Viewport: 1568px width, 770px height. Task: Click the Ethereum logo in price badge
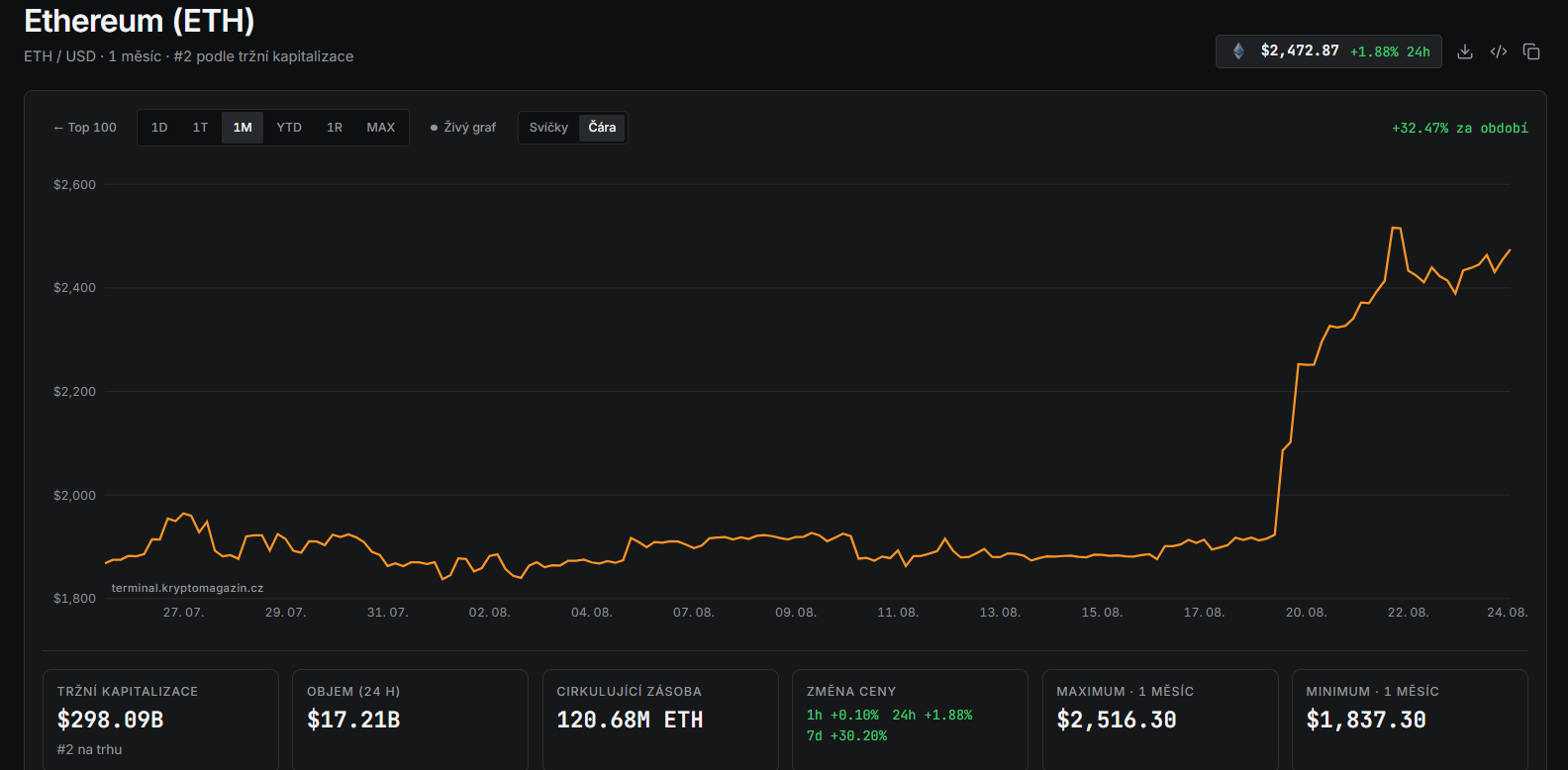tap(1238, 51)
